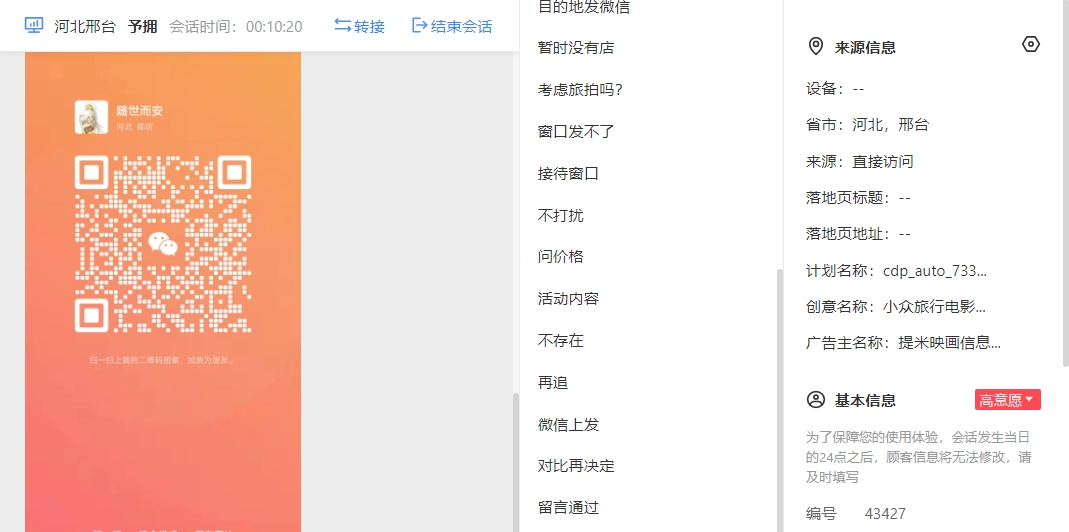Select quick reply 接待窗口
This screenshot has width=1069, height=532.
(568, 173)
